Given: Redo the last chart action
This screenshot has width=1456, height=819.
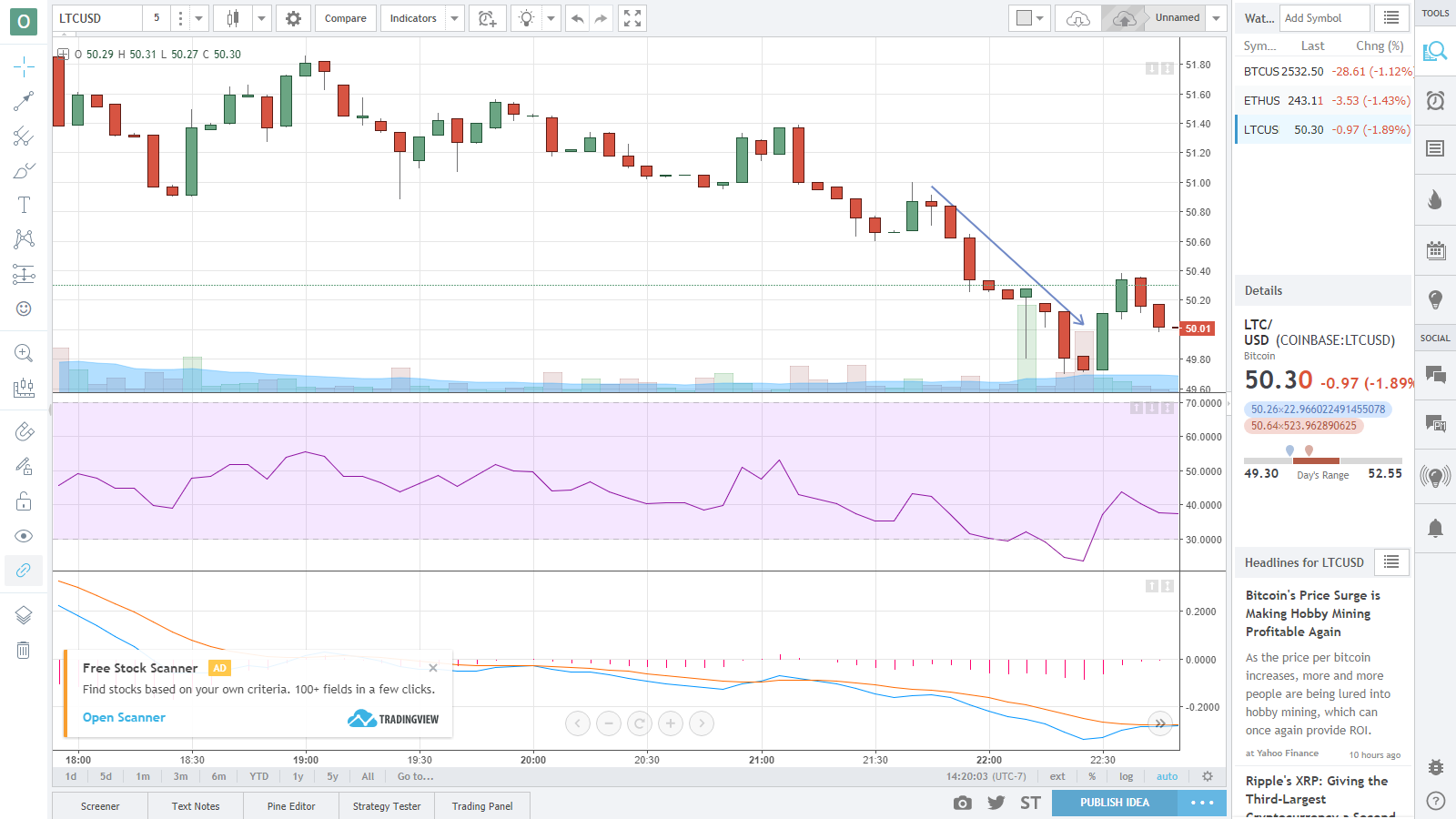Looking at the screenshot, I should click(601, 18).
